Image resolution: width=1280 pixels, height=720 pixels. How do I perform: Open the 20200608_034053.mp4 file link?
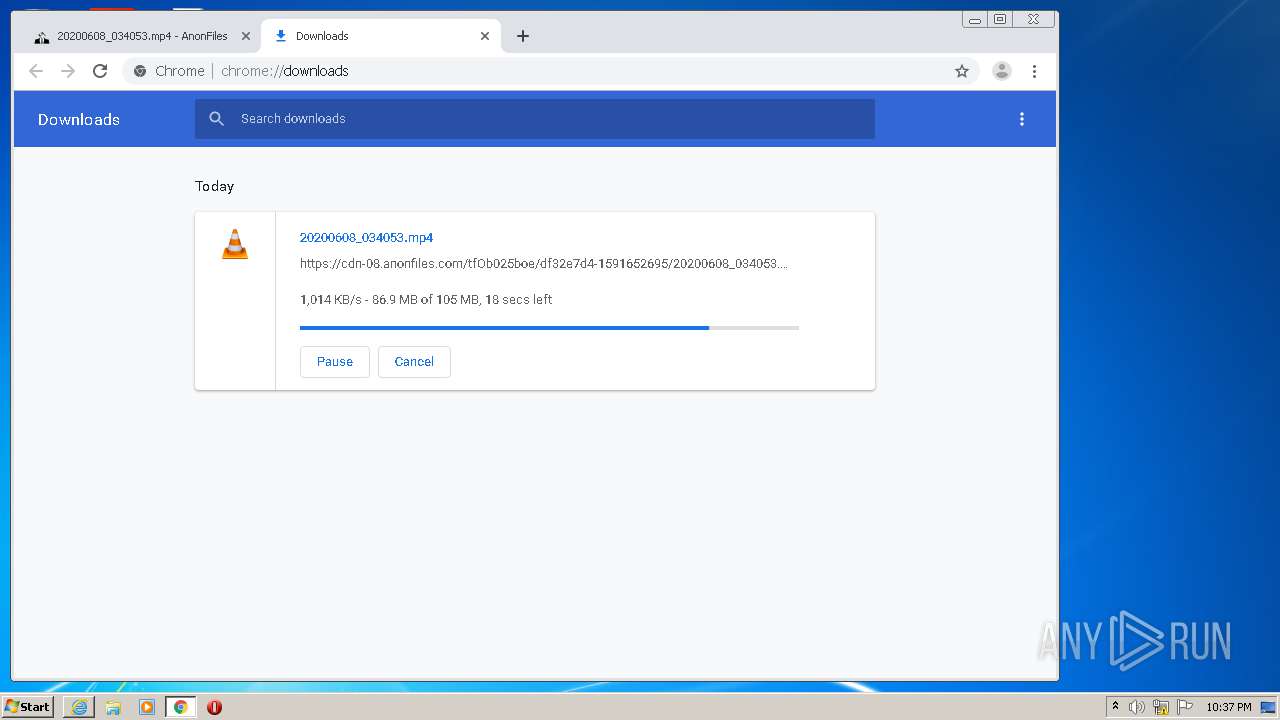[366, 238]
